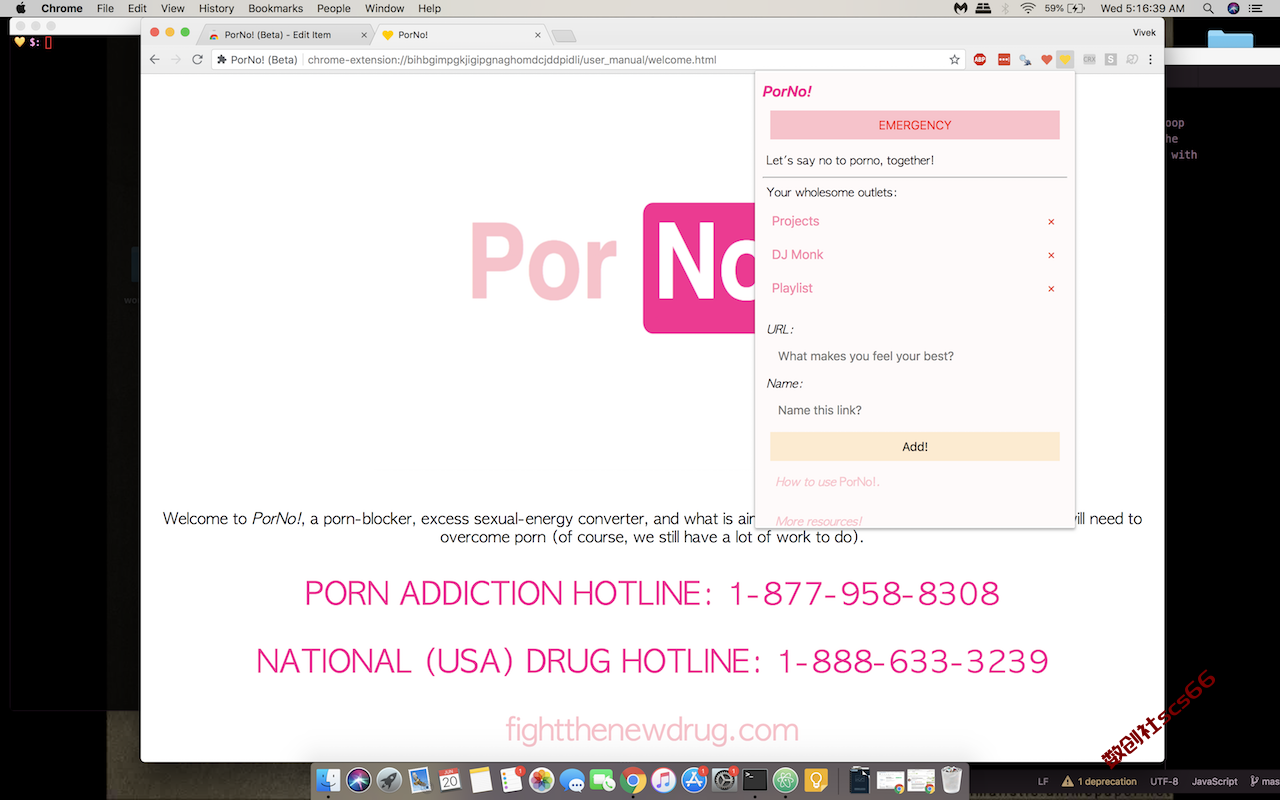1280x800 pixels.
Task: Open Chrome from the dock
Action: point(633,780)
